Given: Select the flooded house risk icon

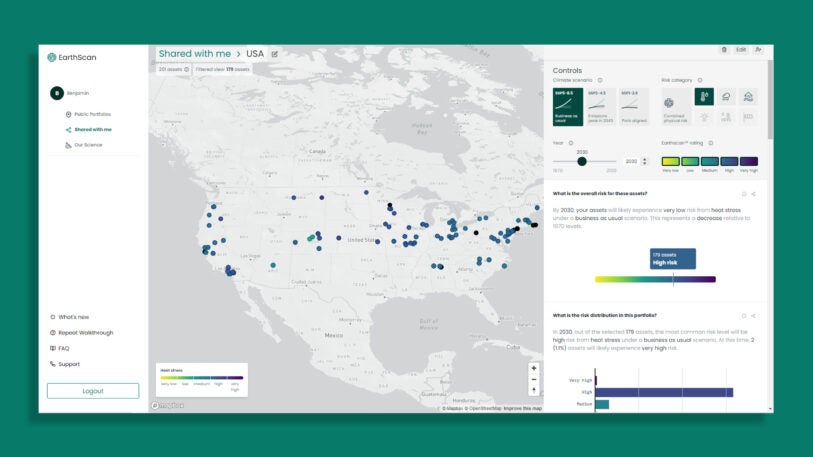Looking at the screenshot, I should 748,96.
